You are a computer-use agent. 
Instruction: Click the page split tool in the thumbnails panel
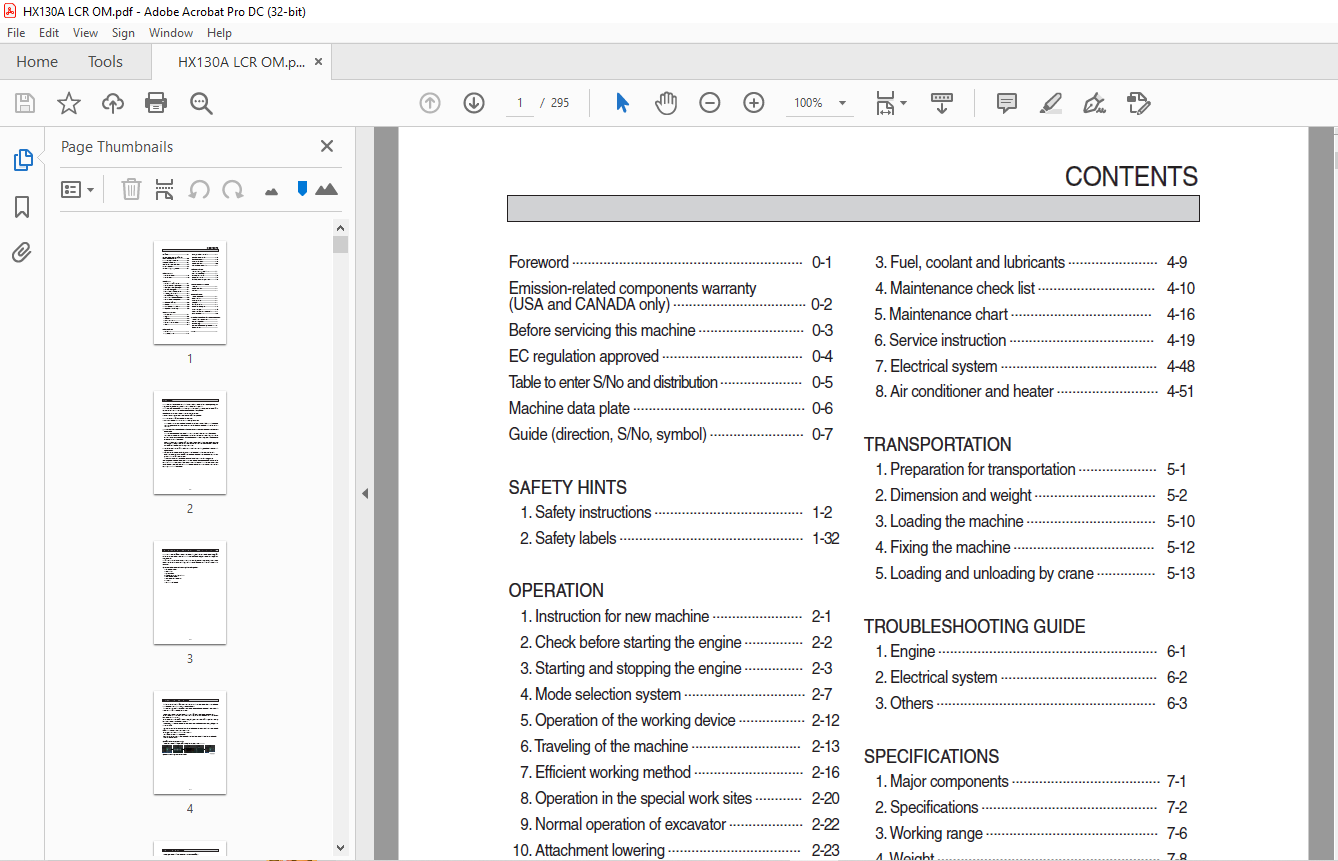pos(165,189)
